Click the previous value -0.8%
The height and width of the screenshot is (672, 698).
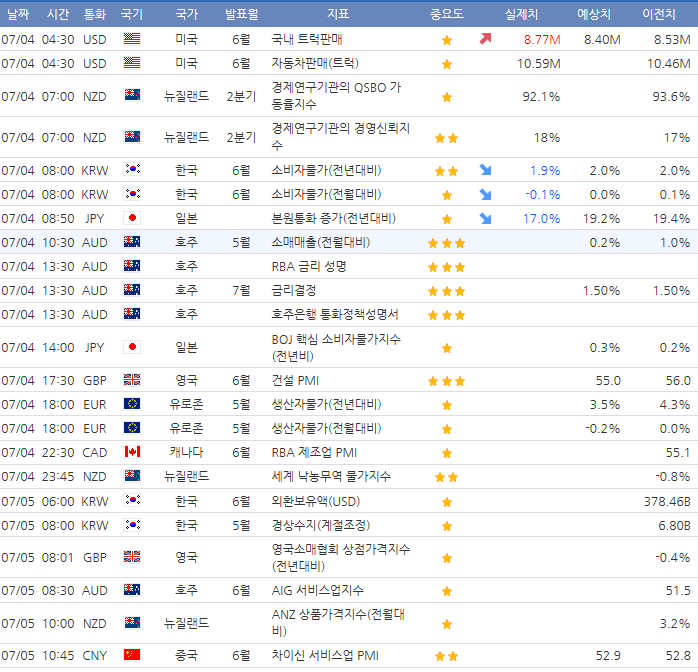tap(673, 477)
